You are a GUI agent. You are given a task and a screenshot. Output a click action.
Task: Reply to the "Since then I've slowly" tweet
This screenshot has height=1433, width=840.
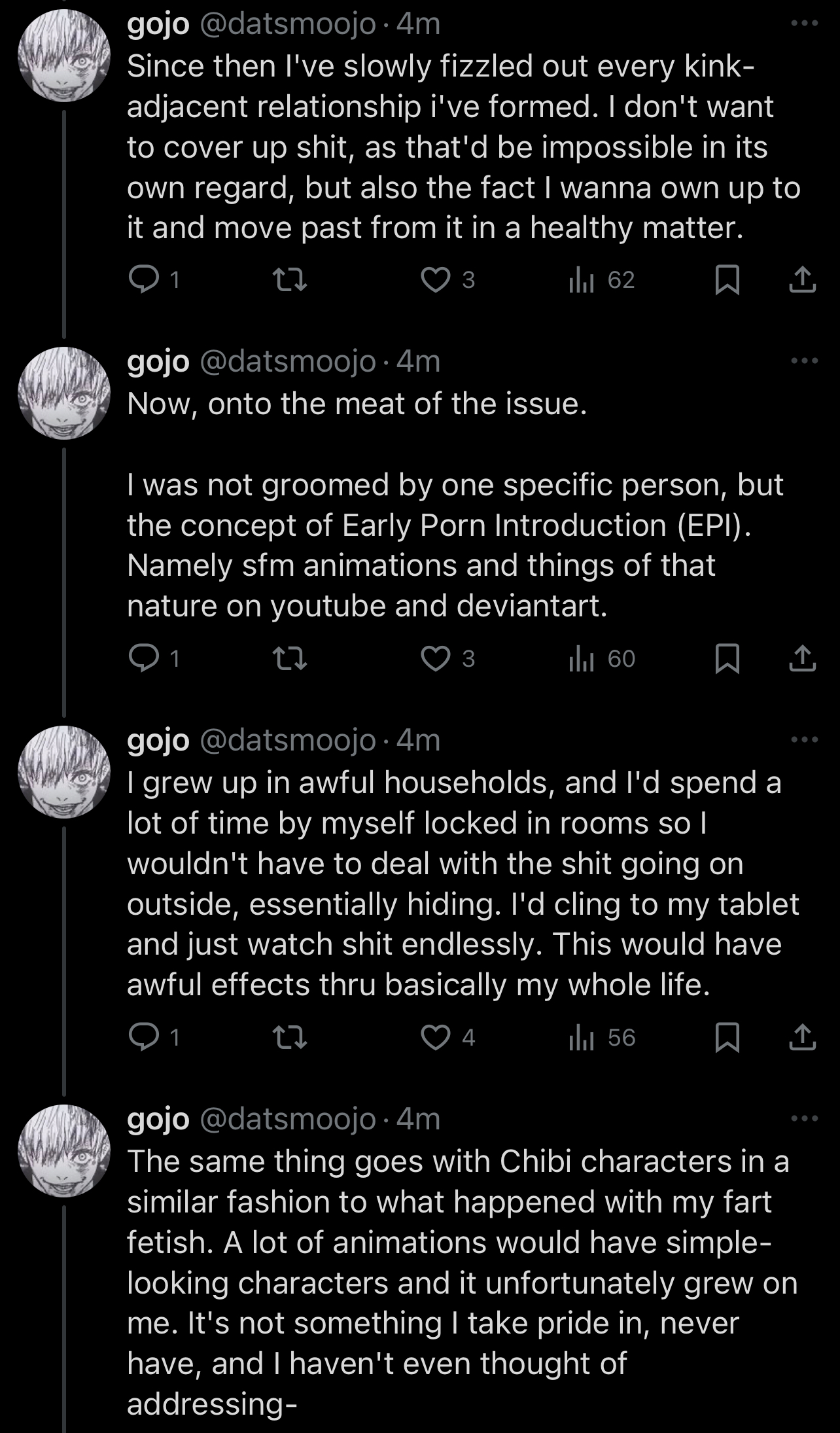point(140,280)
